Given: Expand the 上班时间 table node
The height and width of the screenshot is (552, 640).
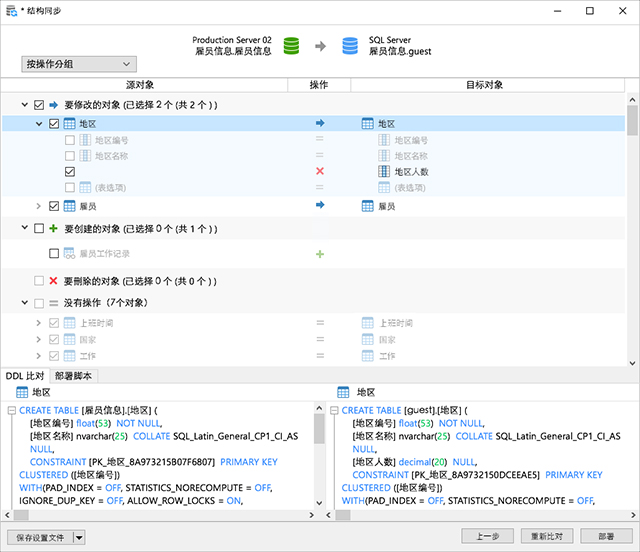Looking at the screenshot, I should [x=38, y=323].
